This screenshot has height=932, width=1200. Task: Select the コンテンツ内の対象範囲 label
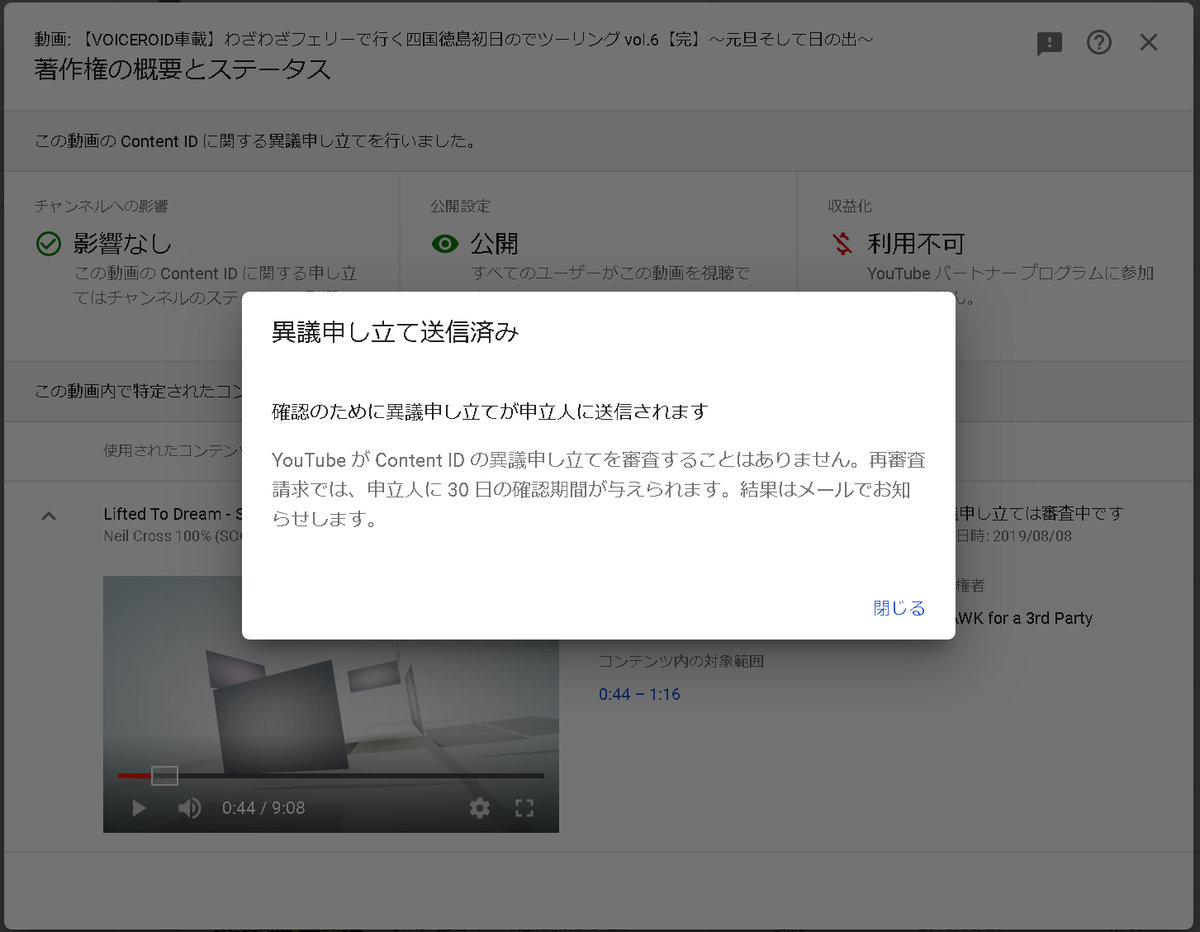[x=681, y=661]
